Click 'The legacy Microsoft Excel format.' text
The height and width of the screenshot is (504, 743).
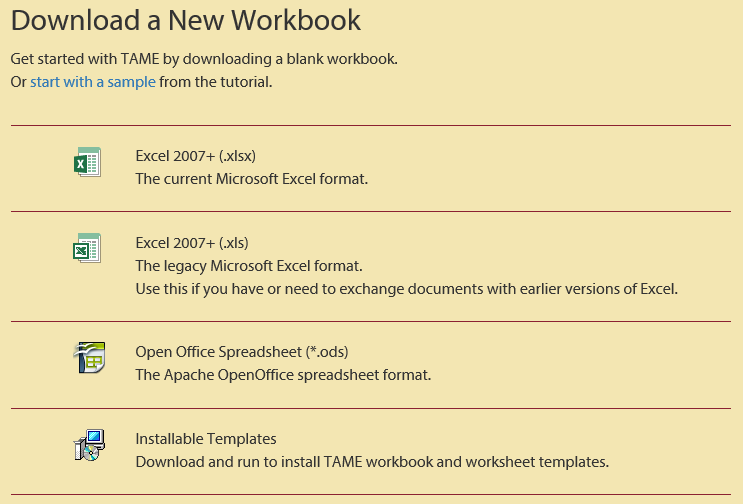point(249,266)
